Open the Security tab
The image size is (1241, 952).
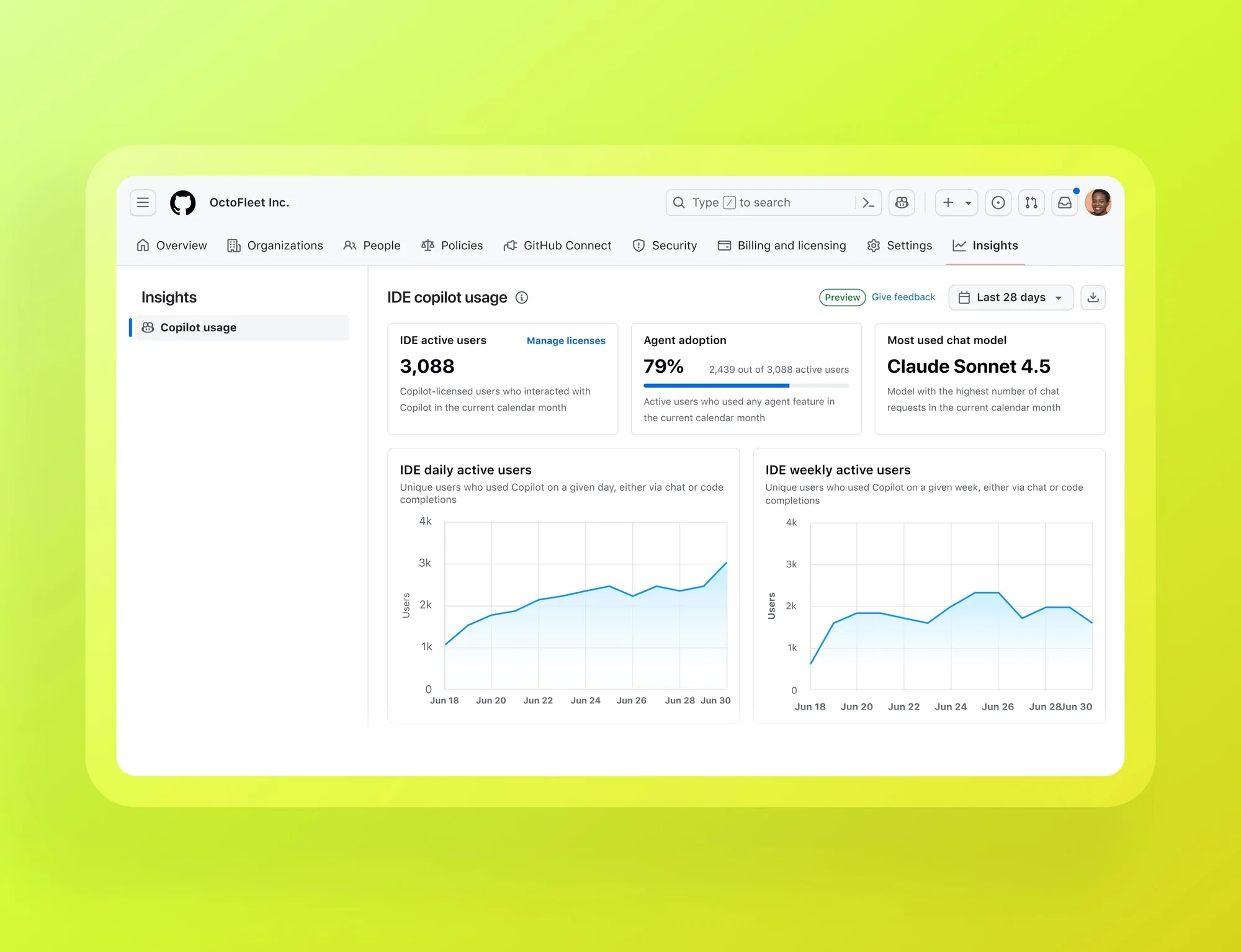[x=665, y=246]
